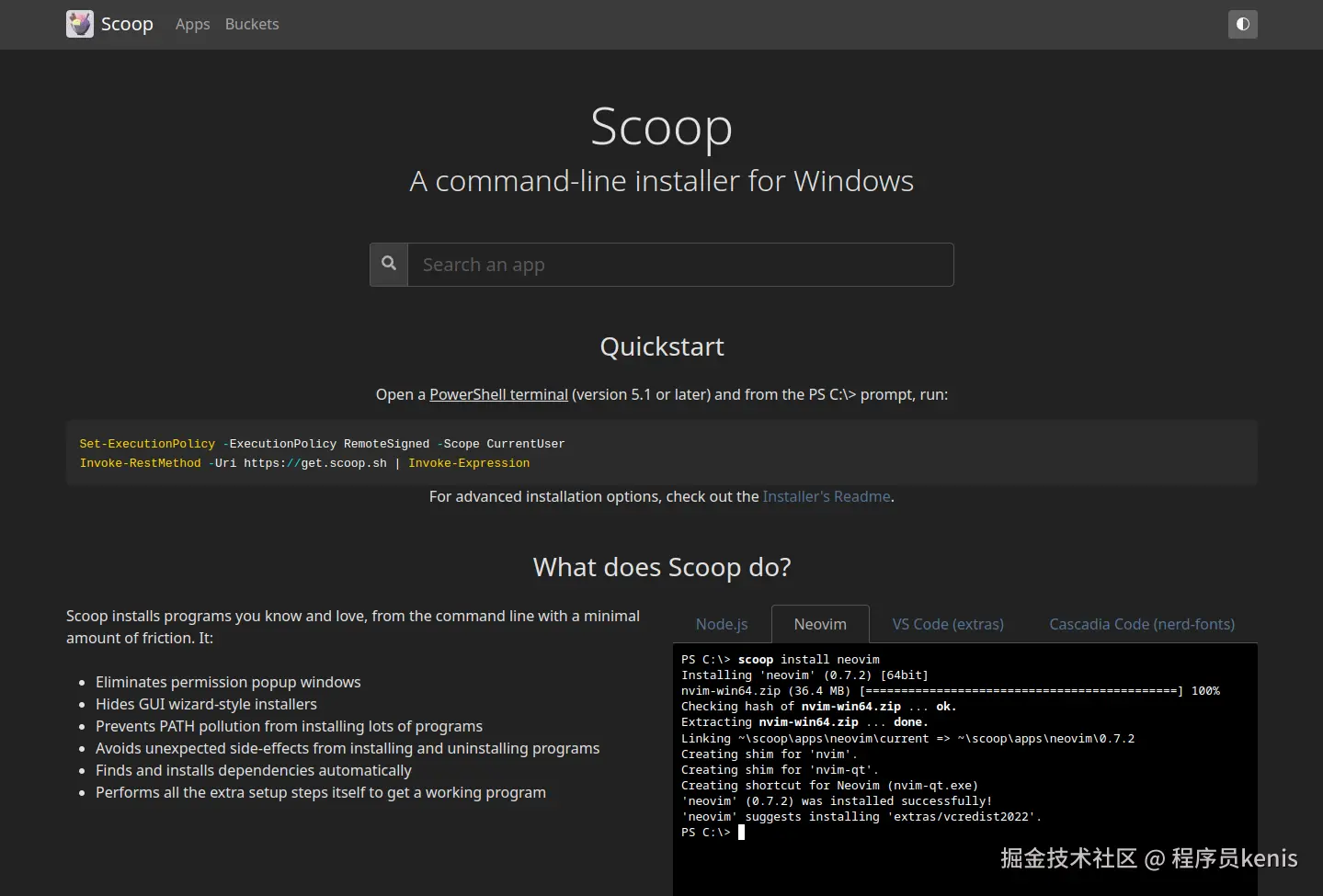This screenshot has height=896, width=1323.
Task: Click the nvim-win64.zip download progress line
Action: 951,691
